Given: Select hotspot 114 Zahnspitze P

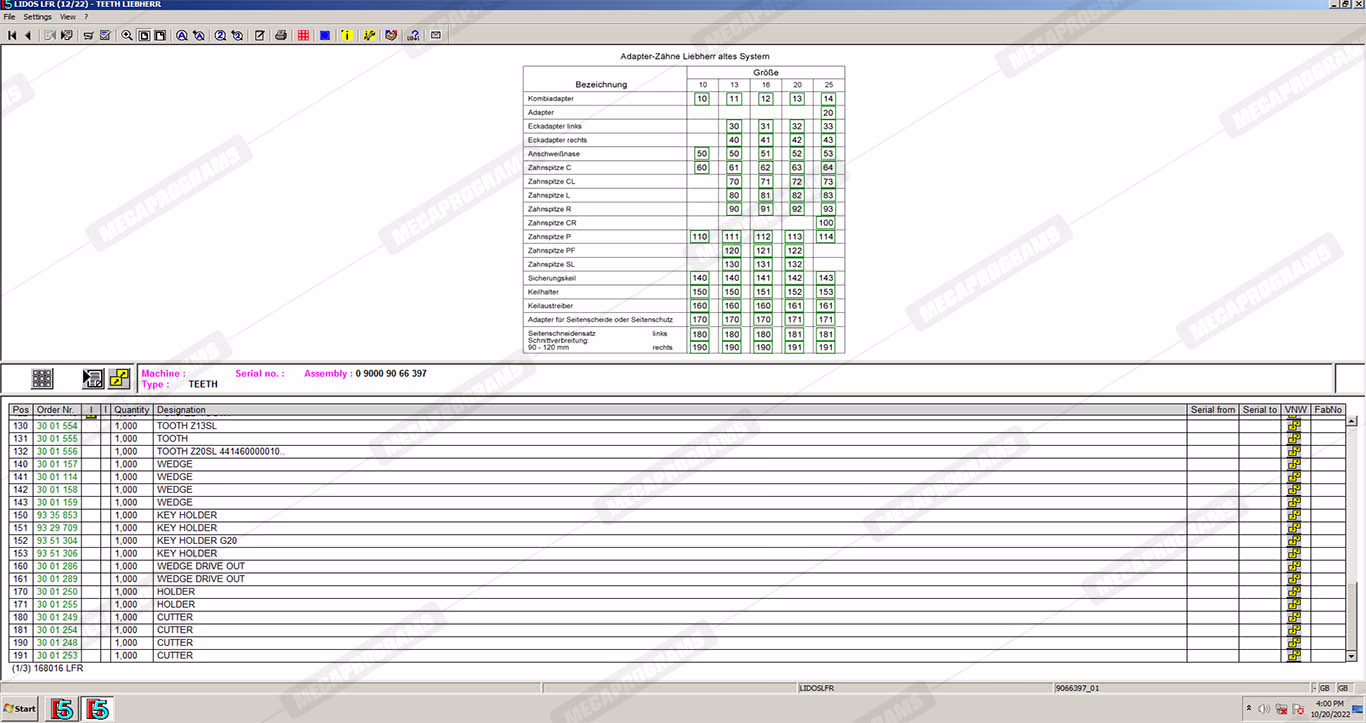Looking at the screenshot, I should [x=826, y=237].
